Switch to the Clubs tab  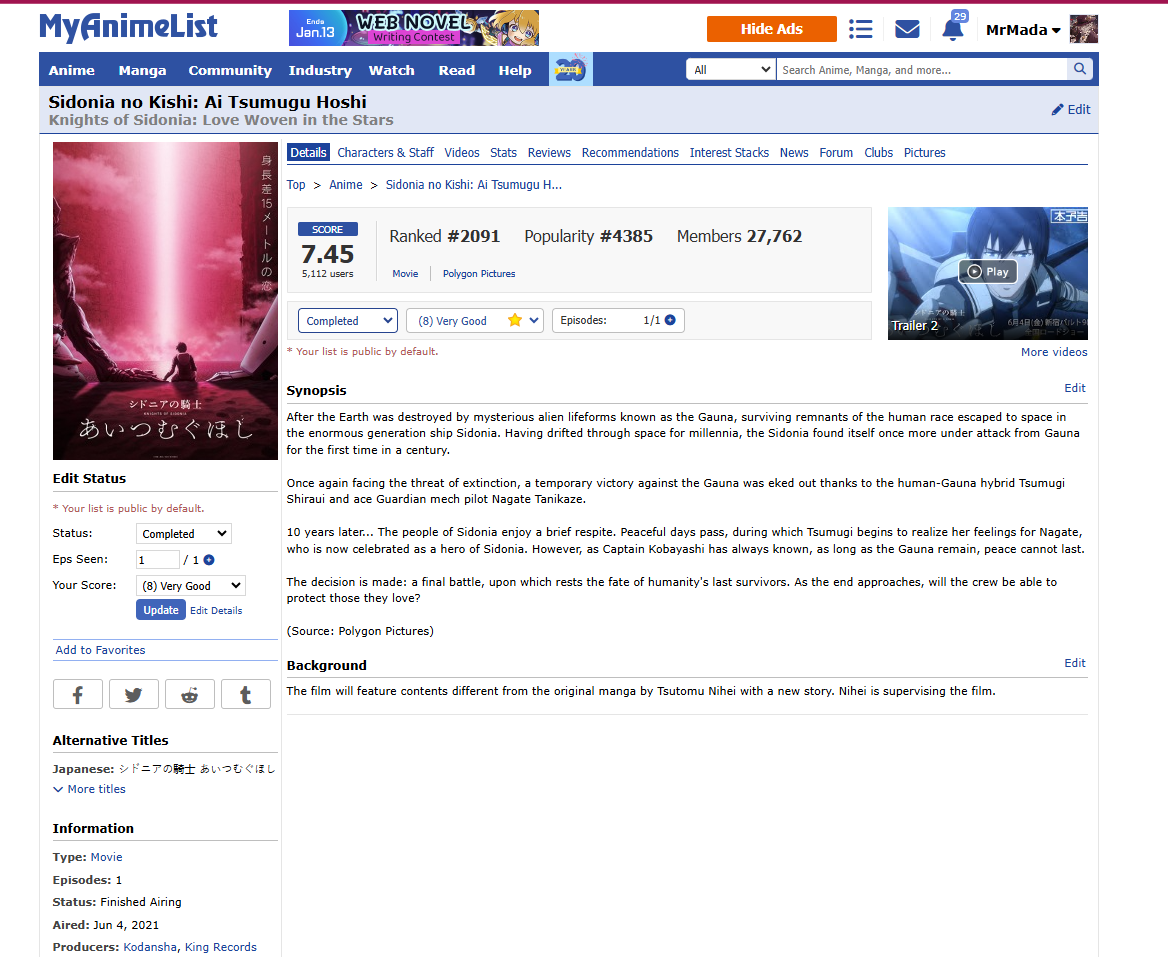click(x=878, y=153)
